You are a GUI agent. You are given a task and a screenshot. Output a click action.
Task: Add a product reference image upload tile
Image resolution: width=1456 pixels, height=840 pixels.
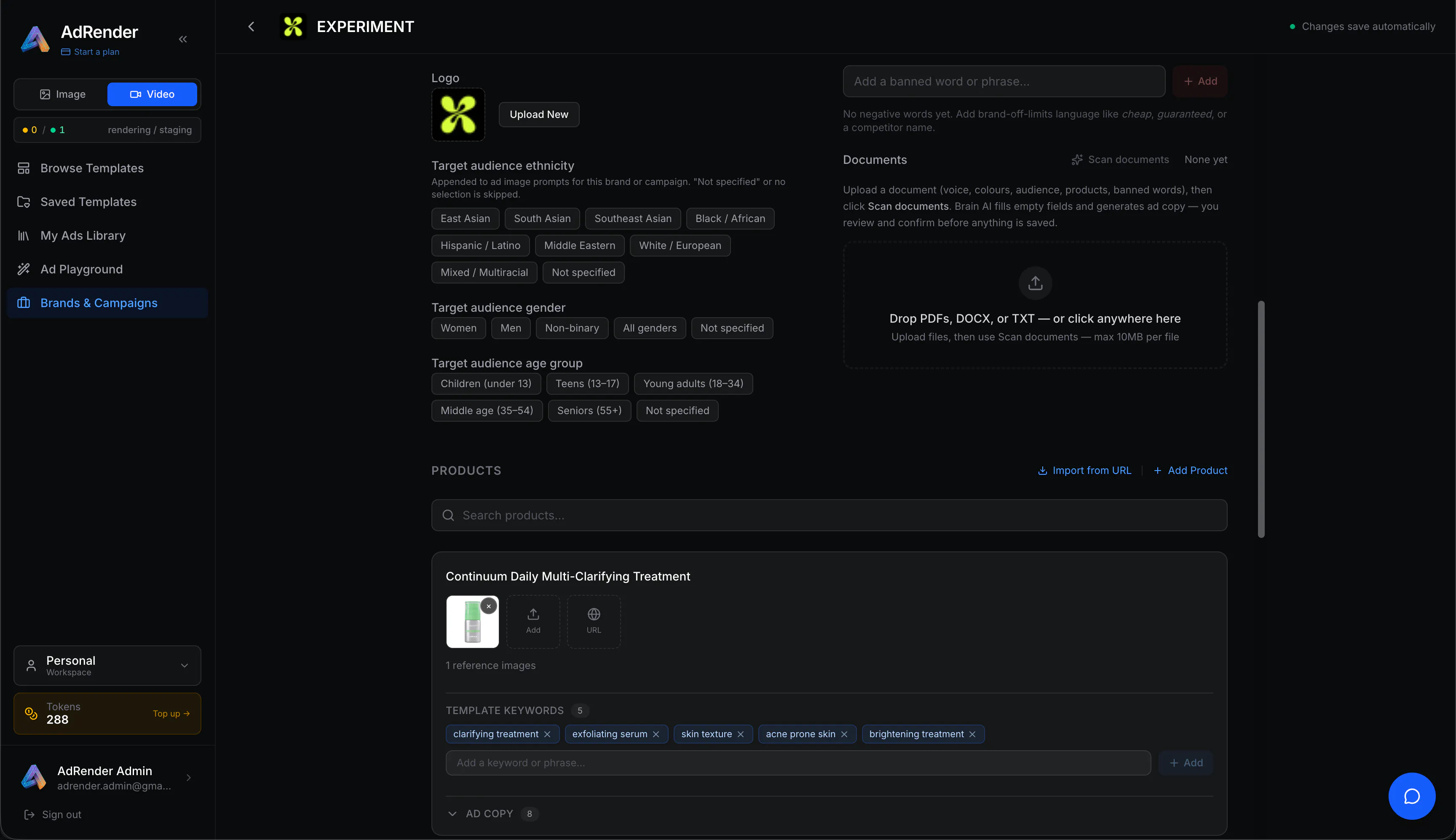tap(533, 621)
